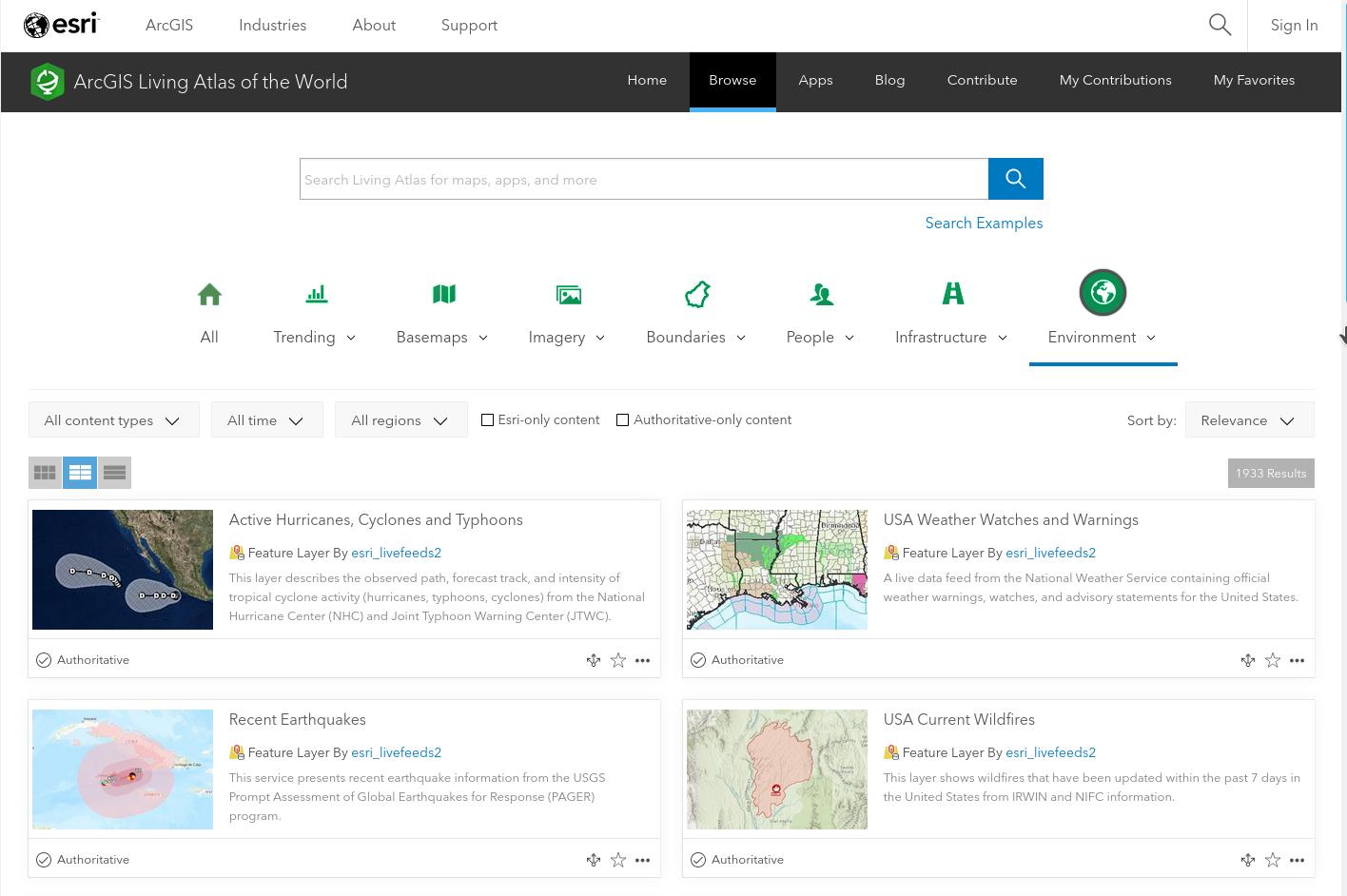The width and height of the screenshot is (1347, 896).
Task: Open USA Weather Watches and Warnings title
Action: pos(1010,520)
